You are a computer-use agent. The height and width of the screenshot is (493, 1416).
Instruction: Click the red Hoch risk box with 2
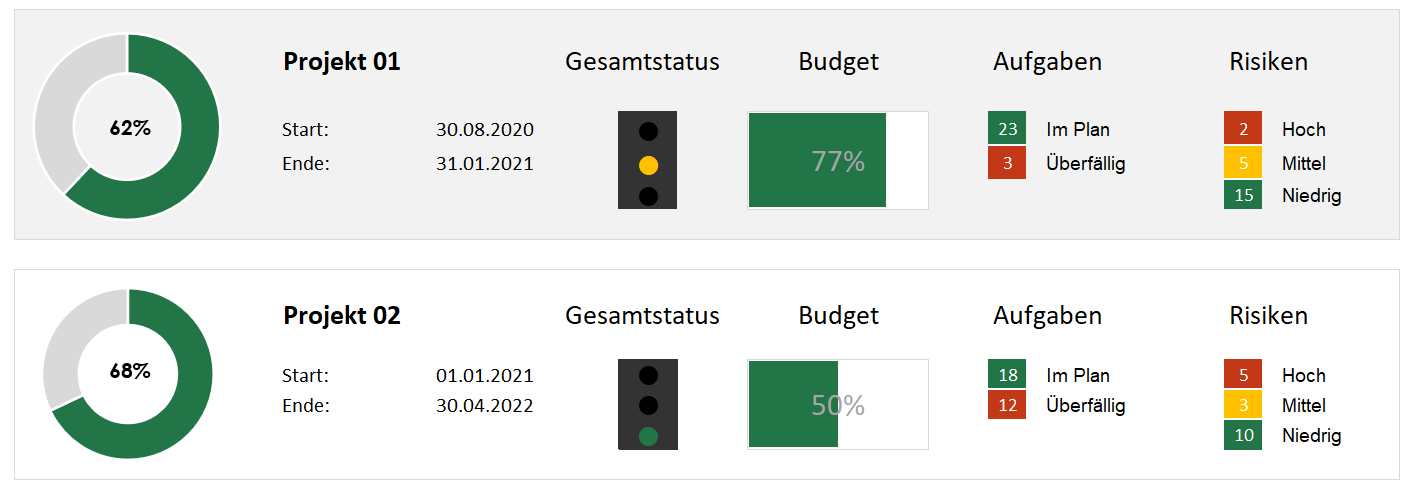tap(1243, 129)
